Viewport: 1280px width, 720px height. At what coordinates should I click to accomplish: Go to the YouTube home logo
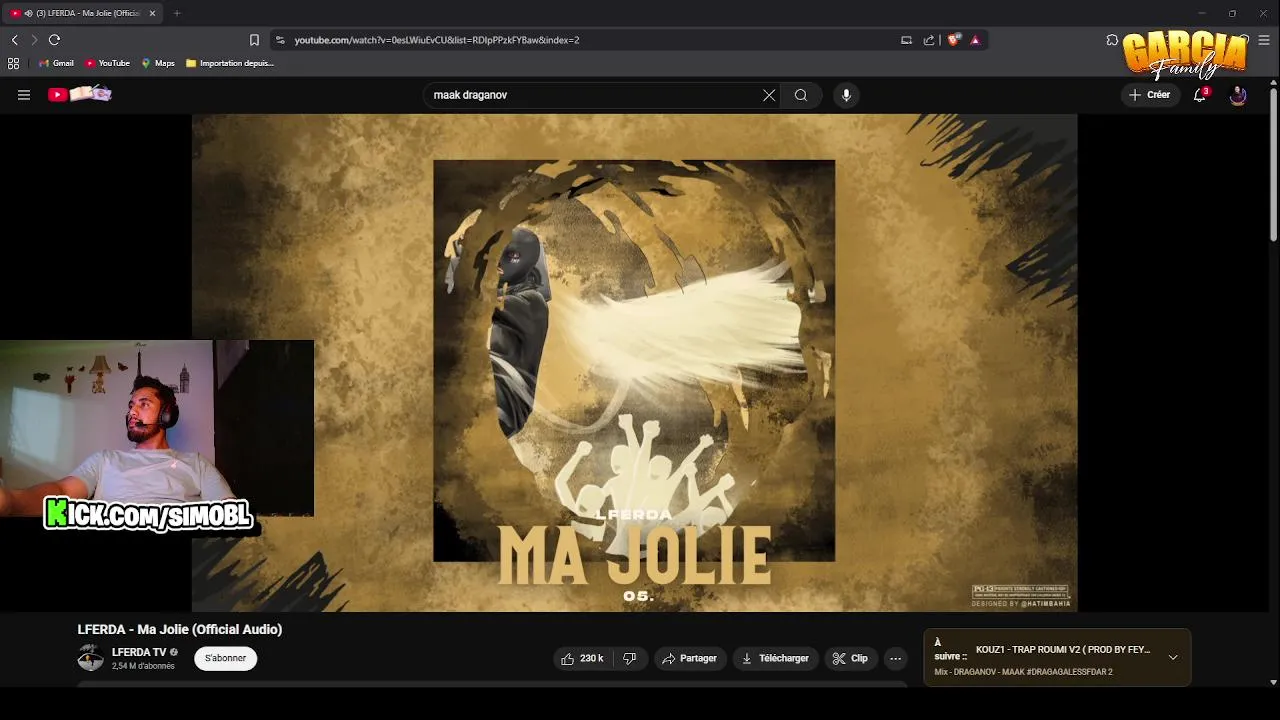(80, 94)
